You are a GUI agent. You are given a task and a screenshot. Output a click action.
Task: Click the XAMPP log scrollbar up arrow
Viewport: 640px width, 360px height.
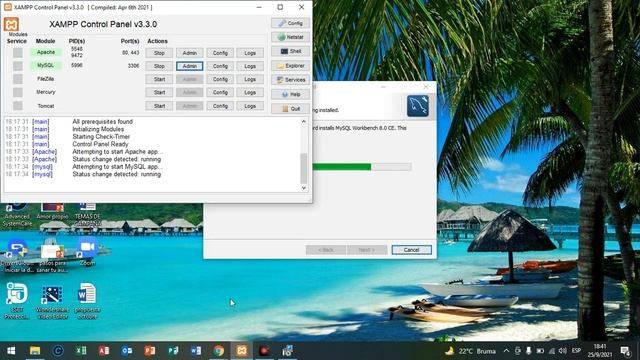(x=304, y=122)
